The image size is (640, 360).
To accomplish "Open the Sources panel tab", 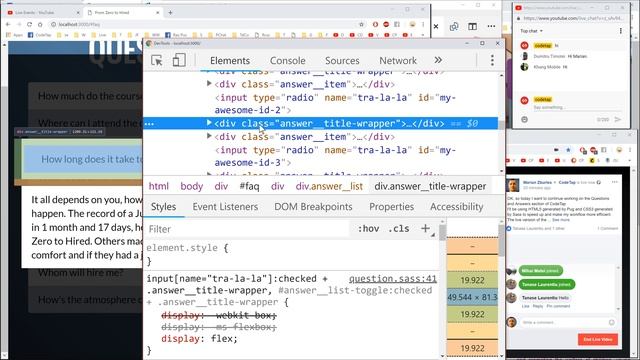I will 342,60.
